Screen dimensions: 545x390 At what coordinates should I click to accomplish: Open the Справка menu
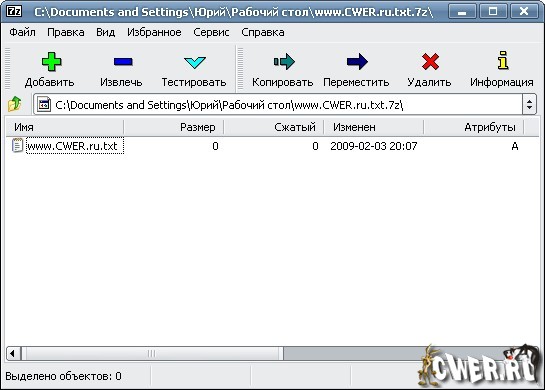263,32
